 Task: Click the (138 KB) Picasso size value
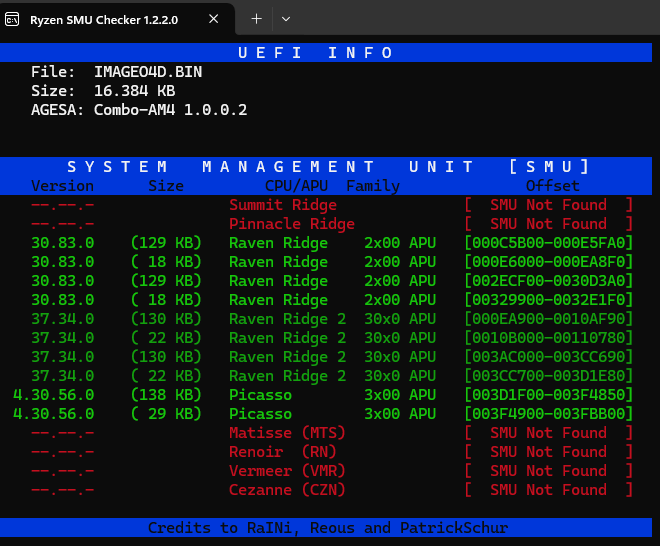pyautogui.click(x=166, y=395)
